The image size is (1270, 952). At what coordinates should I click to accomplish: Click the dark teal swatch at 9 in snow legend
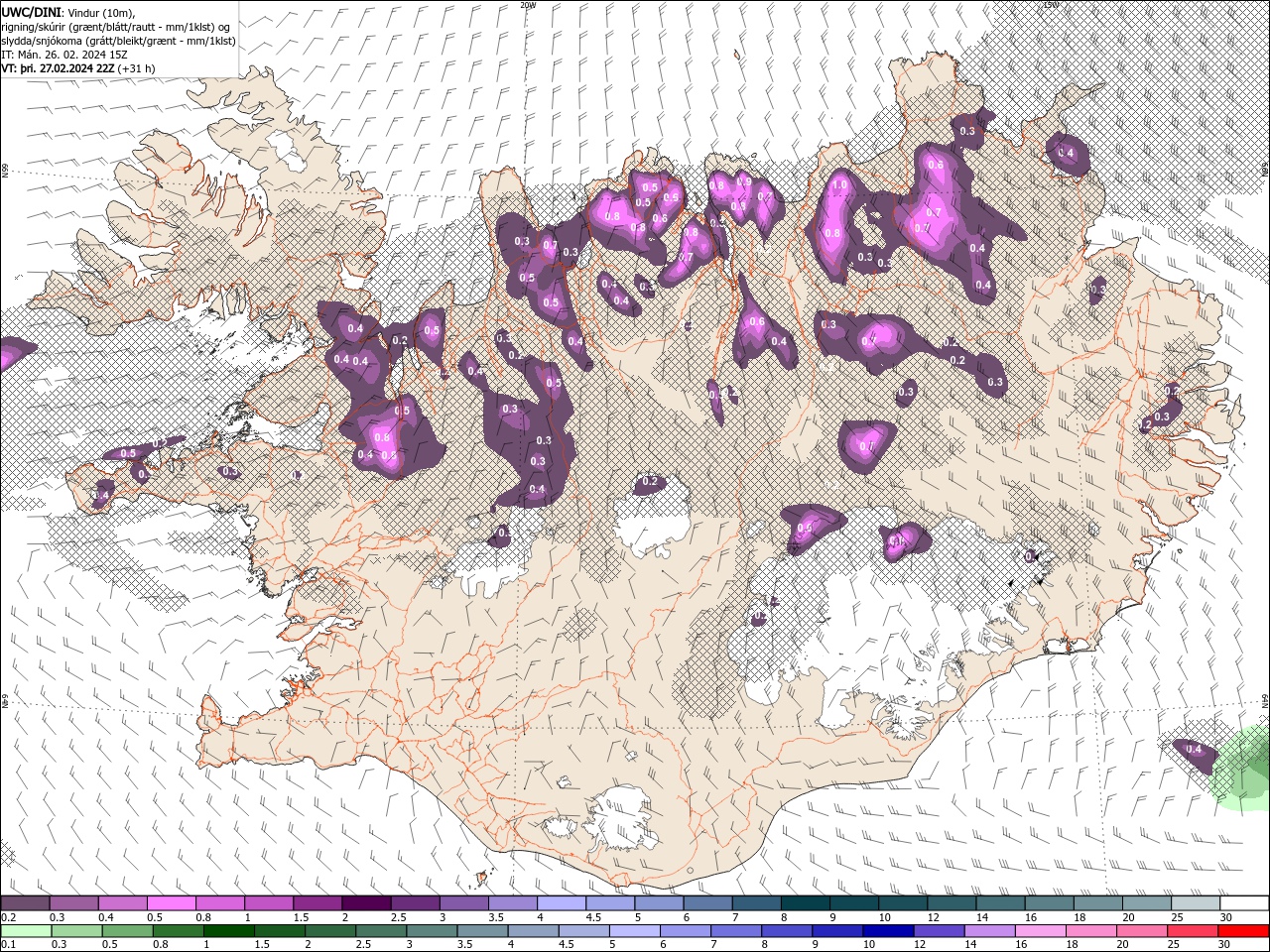pyautogui.click(x=853, y=902)
